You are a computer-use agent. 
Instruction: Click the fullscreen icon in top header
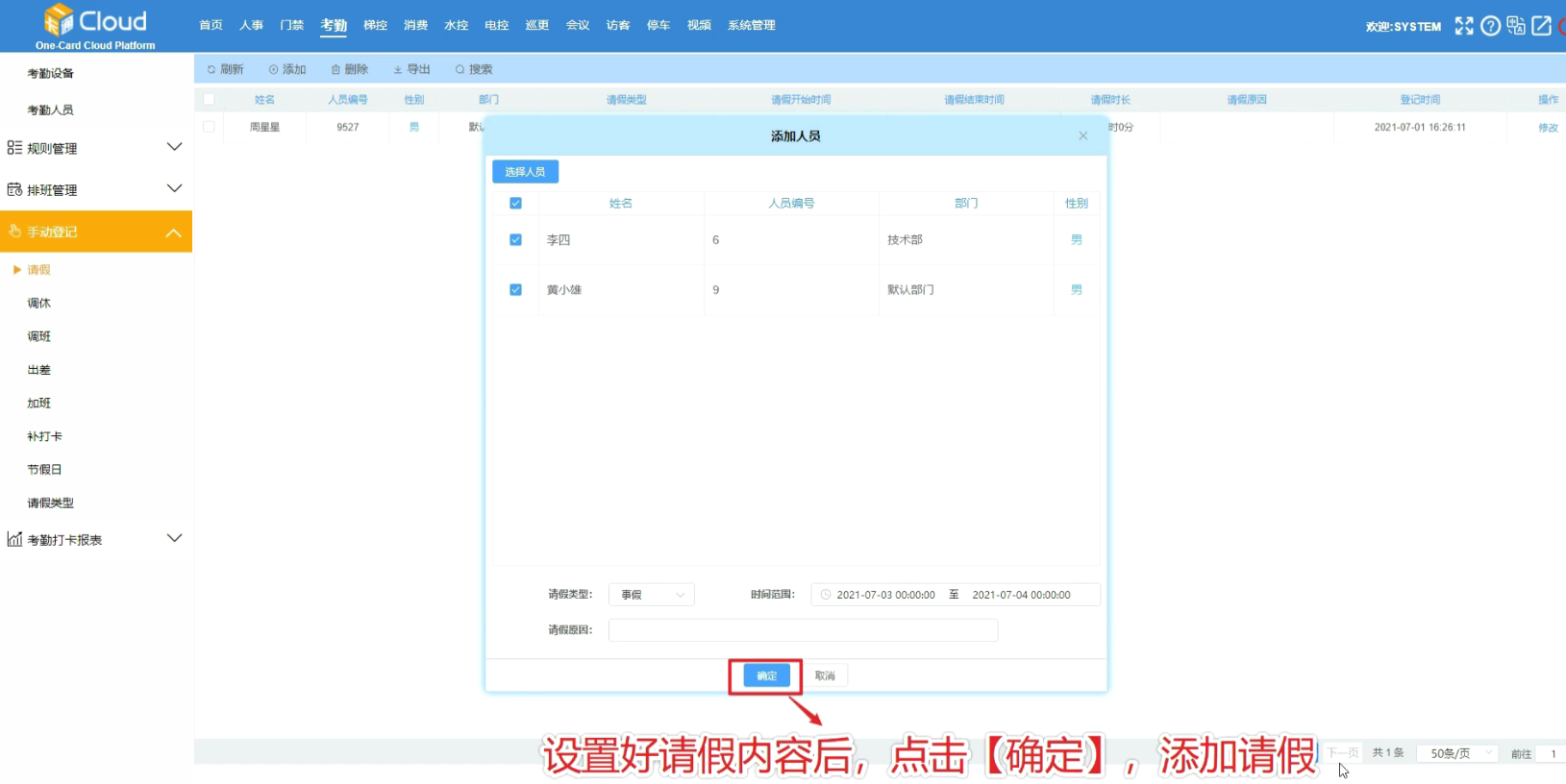1463,26
